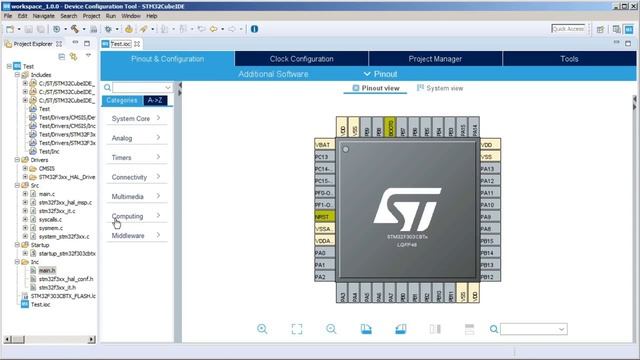Click the Test.ioc tab file icon
This screenshot has width=640, height=360.
tap(105, 44)
